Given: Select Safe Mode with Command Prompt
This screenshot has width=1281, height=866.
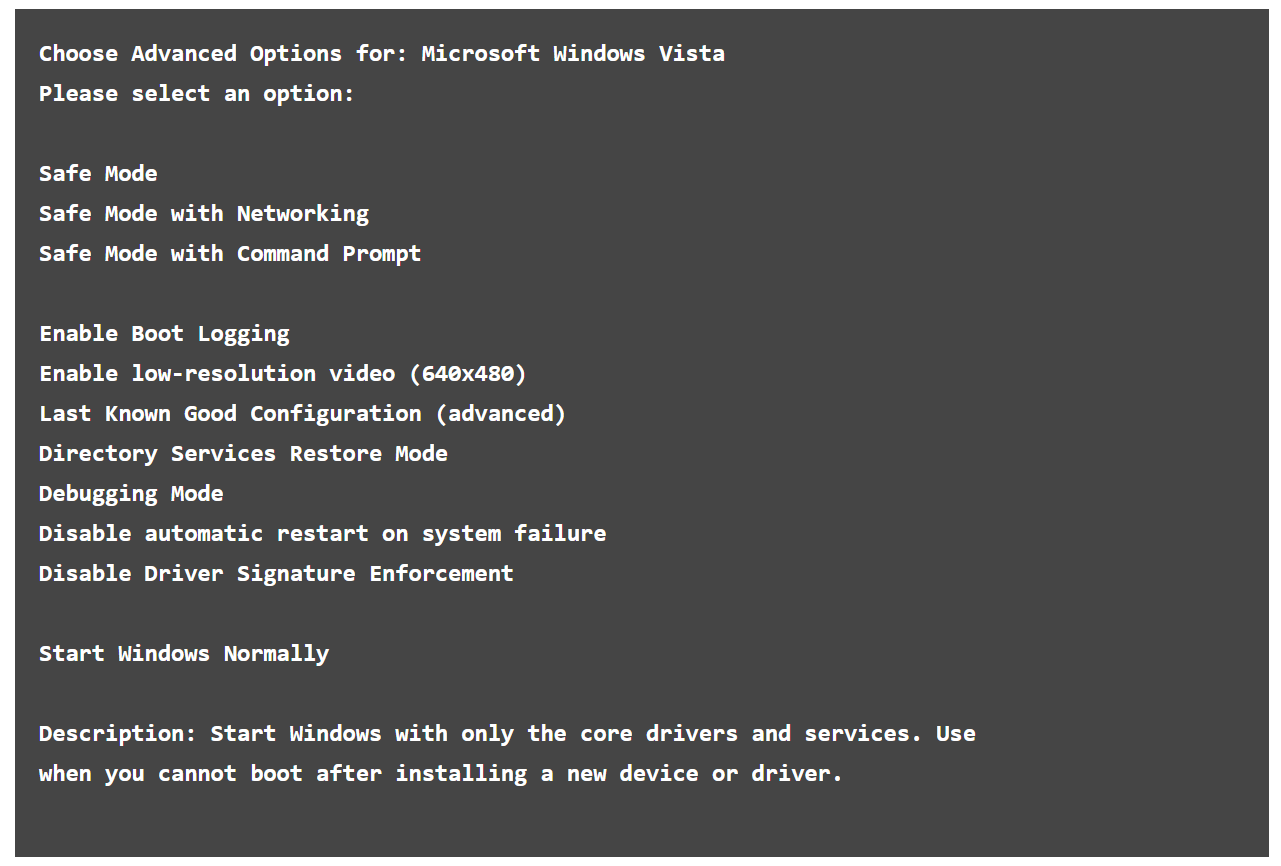Looking at the screenshot, I should 229,254.
